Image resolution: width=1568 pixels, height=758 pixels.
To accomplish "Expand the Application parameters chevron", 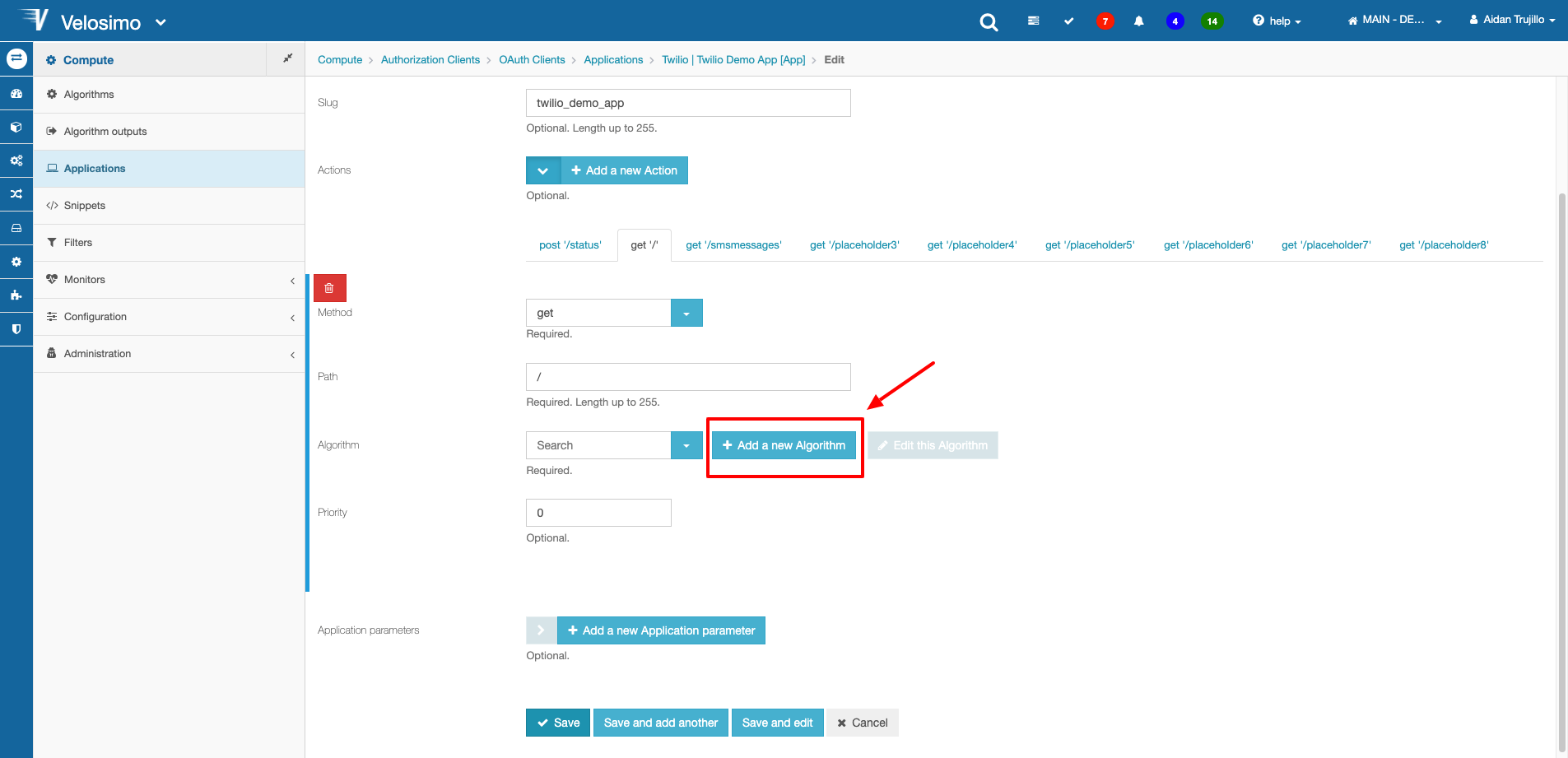I will (x=542, y=630).
